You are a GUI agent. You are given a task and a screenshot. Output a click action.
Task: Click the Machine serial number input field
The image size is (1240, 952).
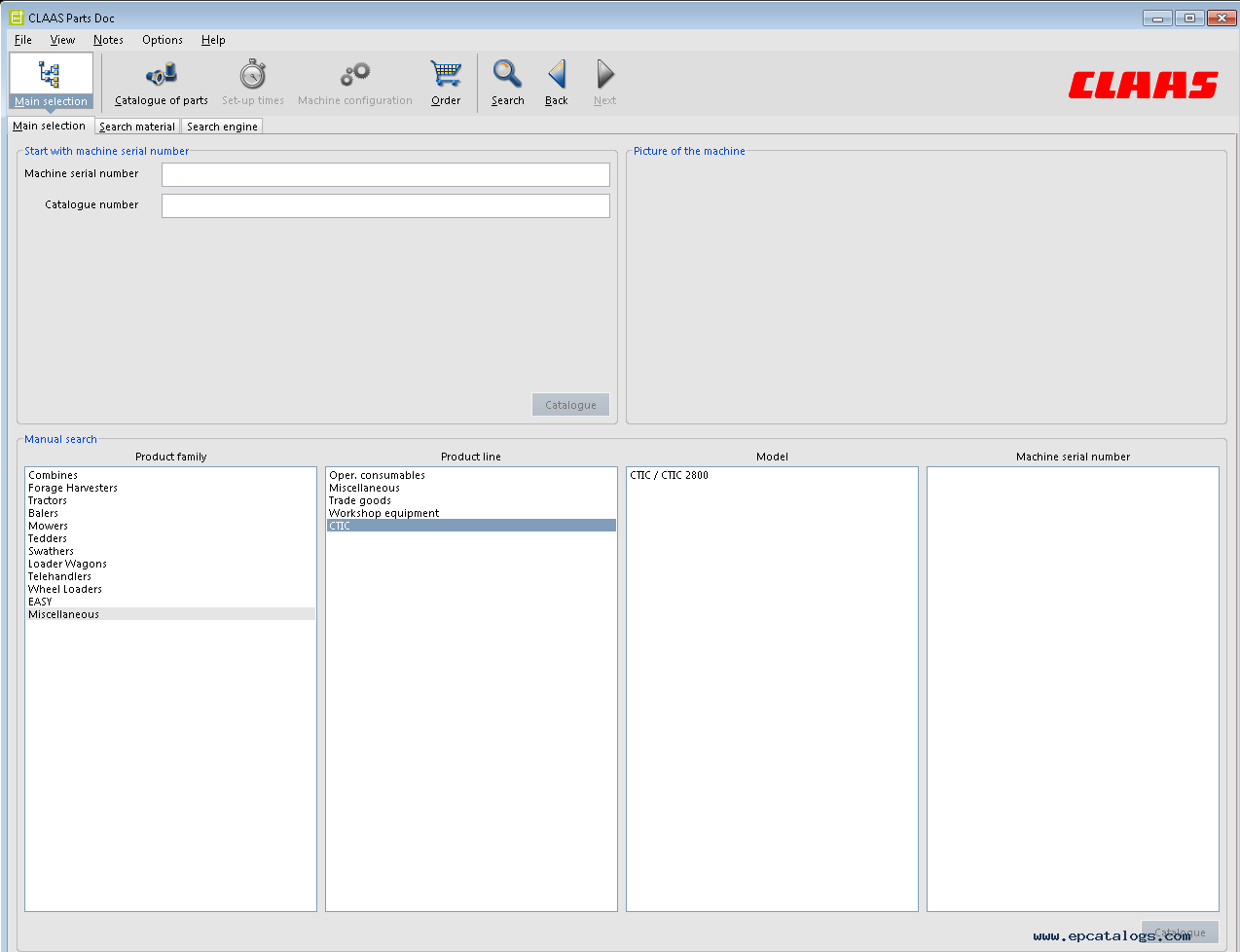pos(385,174)
